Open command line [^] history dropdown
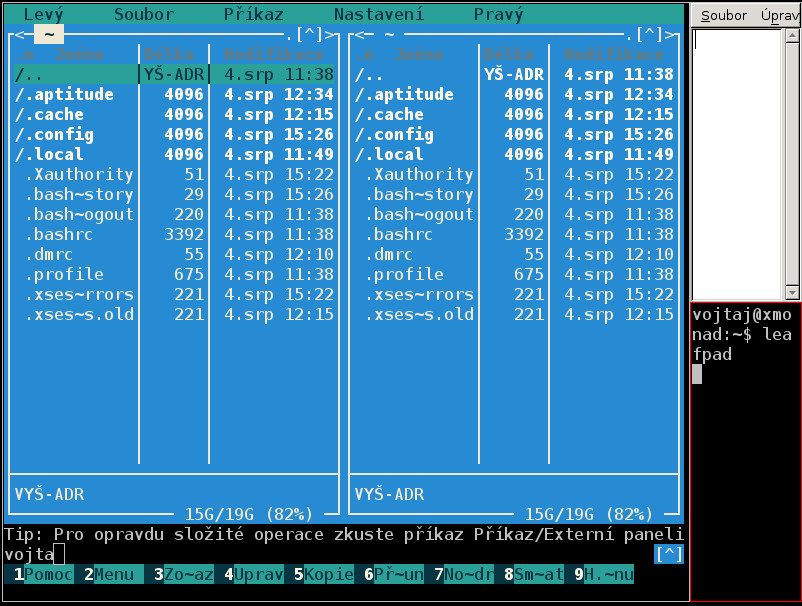 click(x=669, y=554)
